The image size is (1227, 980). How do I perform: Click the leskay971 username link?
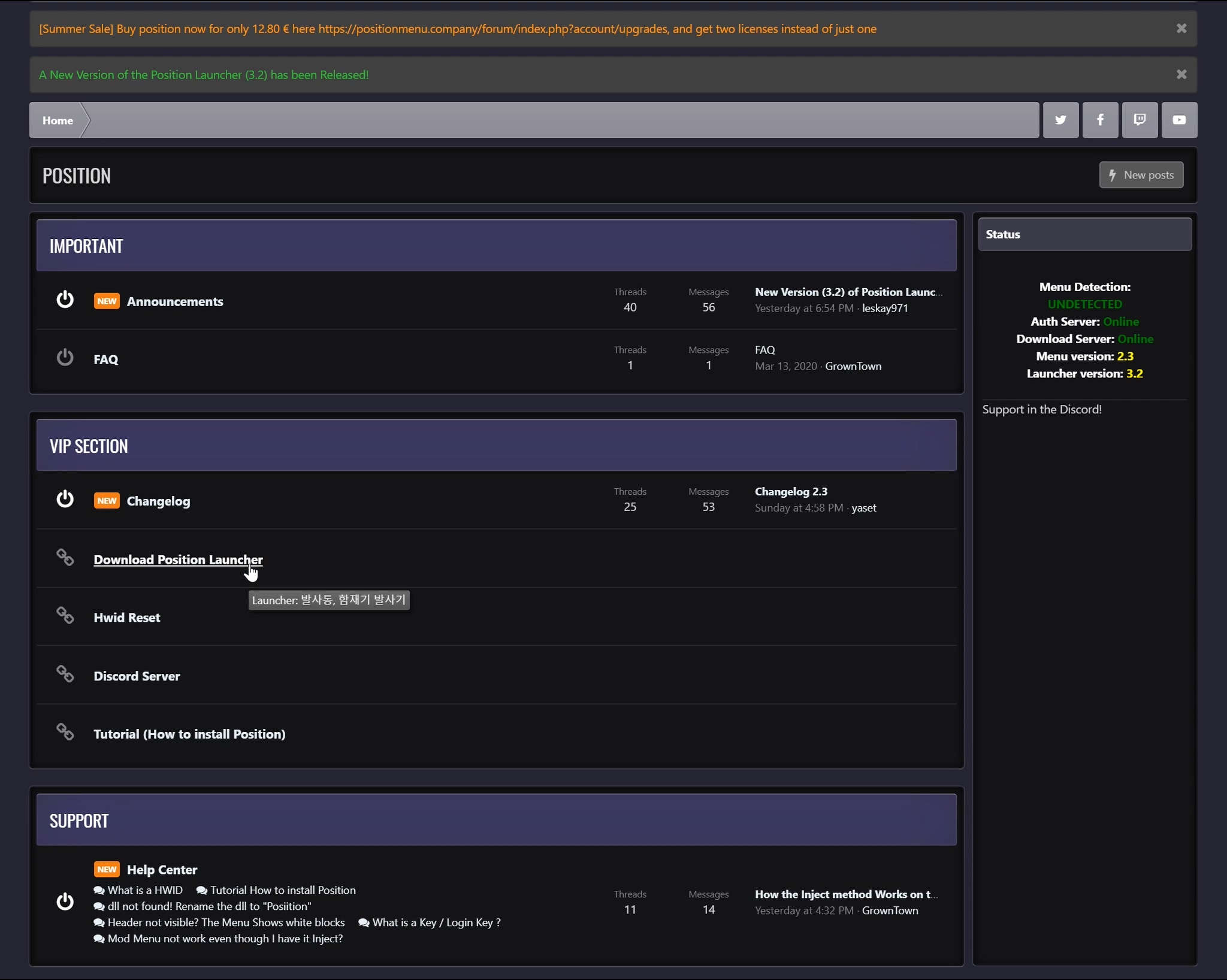point(885,308)
